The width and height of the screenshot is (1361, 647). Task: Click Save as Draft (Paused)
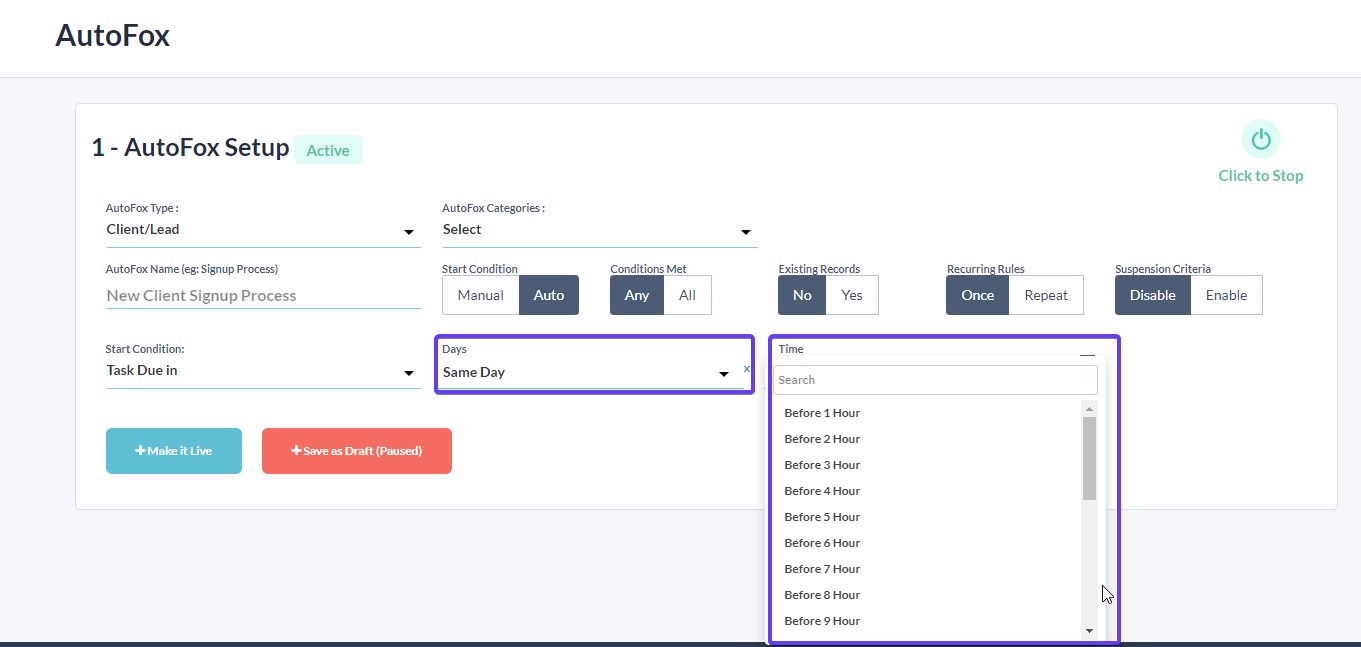tap(356, 450)
